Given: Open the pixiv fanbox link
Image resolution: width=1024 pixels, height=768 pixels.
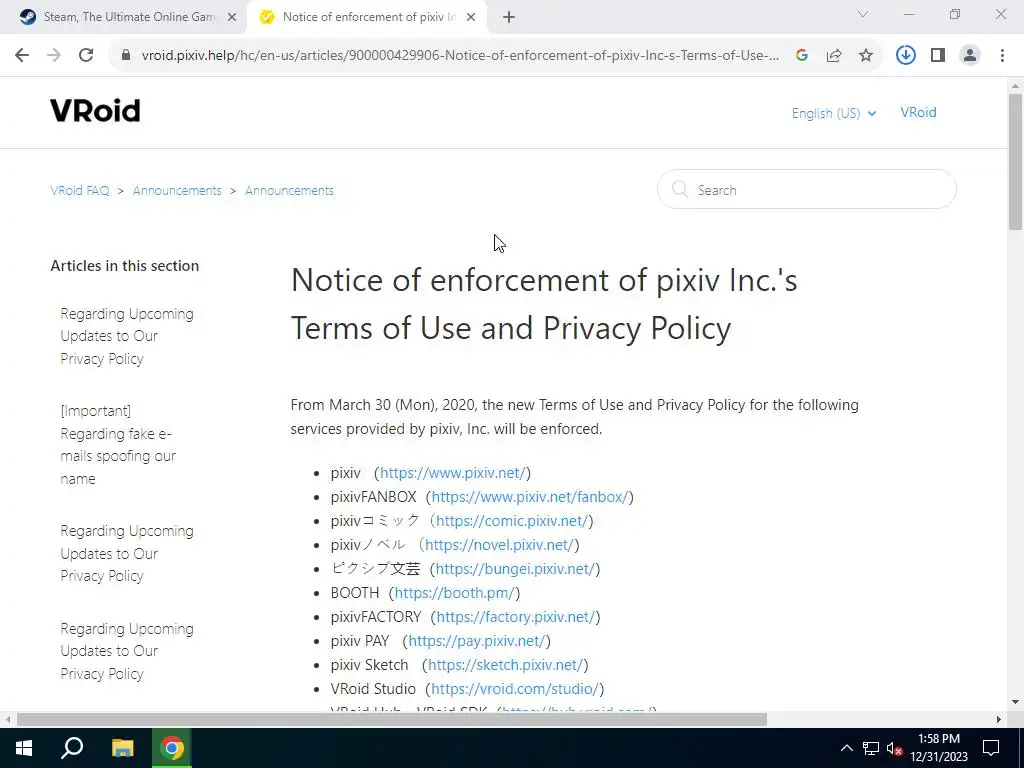Looking at the screenshot, I should point(530,497).
